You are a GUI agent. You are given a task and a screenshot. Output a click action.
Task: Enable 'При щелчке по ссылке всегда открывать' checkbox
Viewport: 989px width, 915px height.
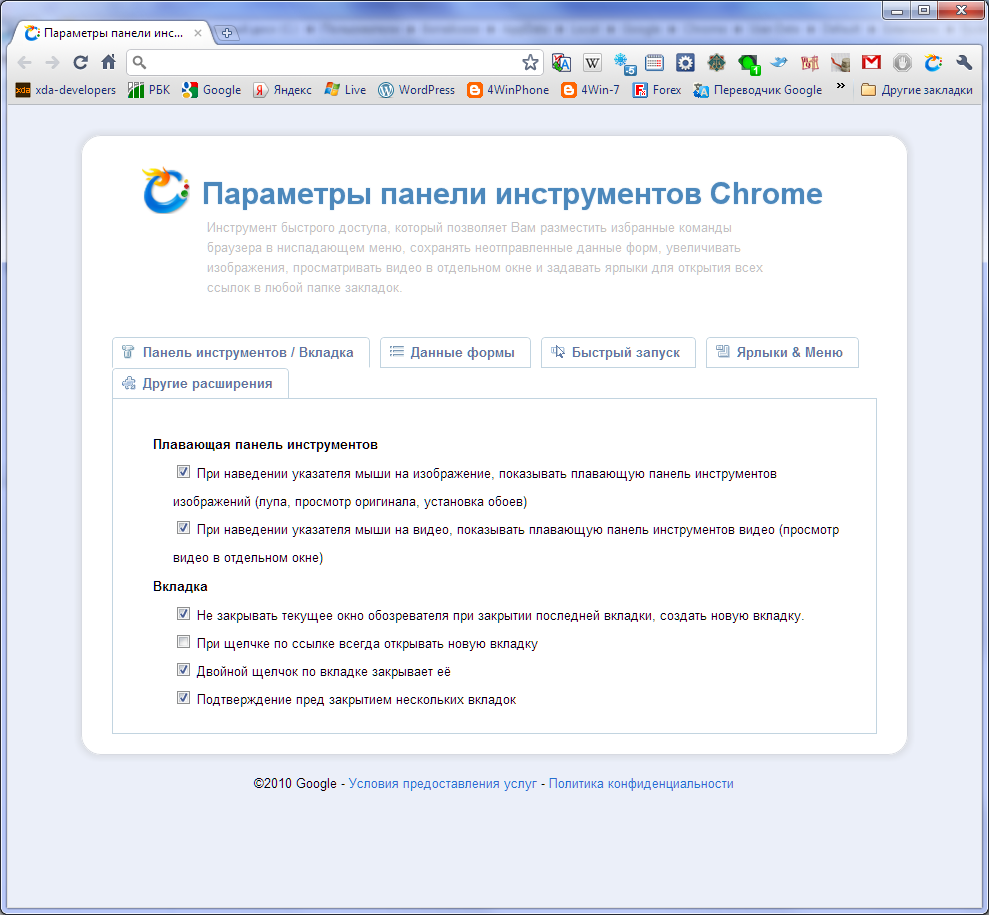click(x=183, y=642)
